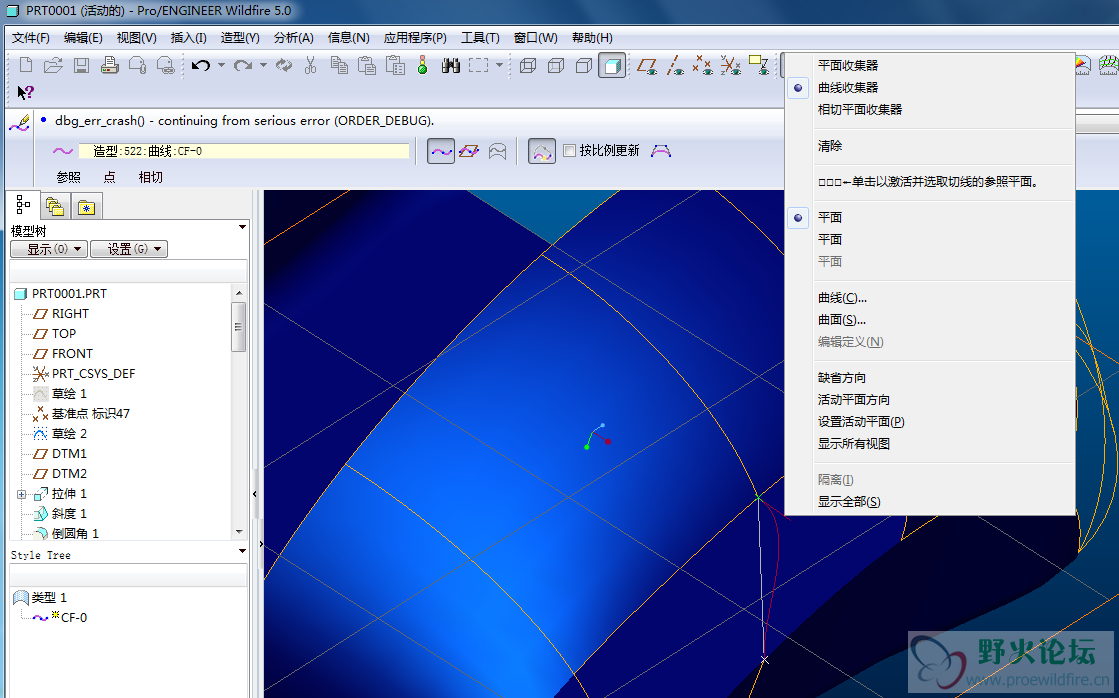Click the 造型:522:曲线:CF-0 field
1119x698 pixels.
tap(243, 151)
